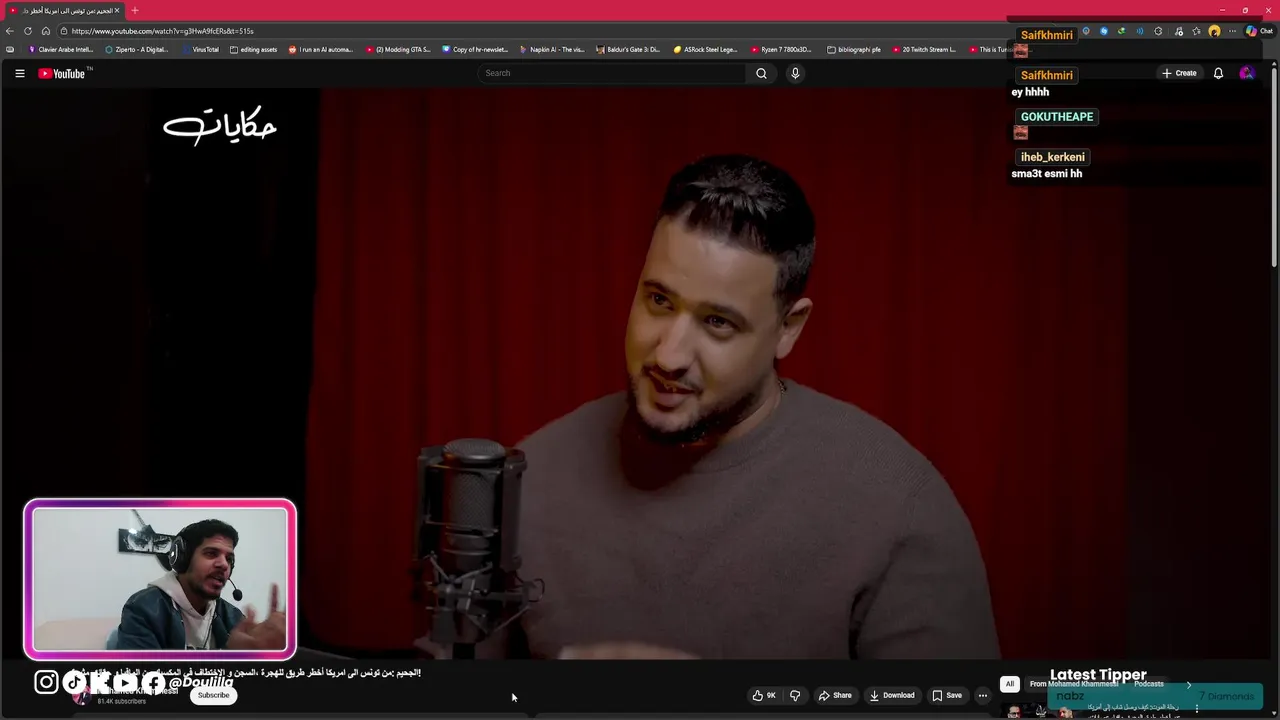The image size is (1280, 720).
Task: Reload the page
Action: pyautogui.click(x=28, y=31)
